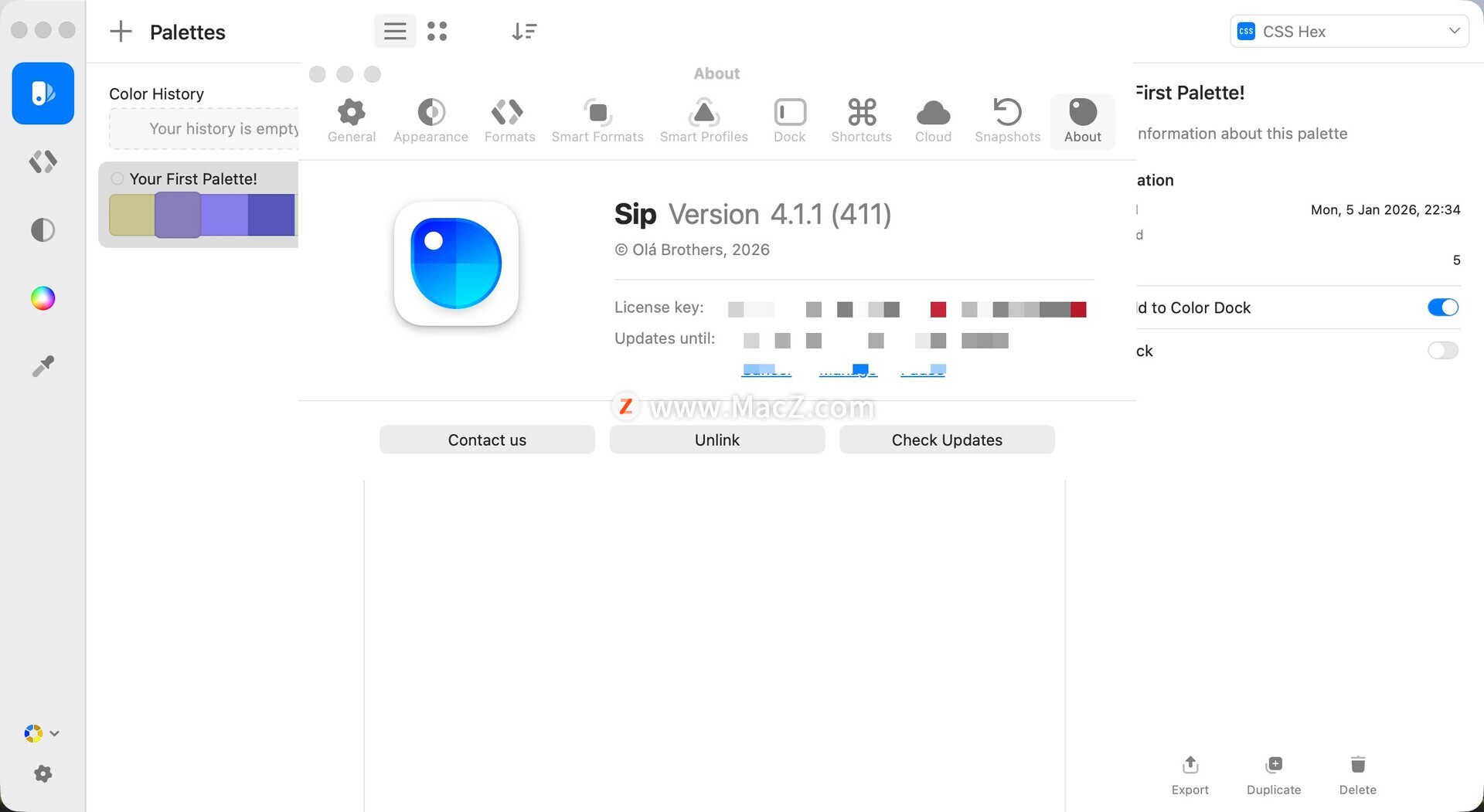This screenshot has height=812, width=1484.
Task: Open the Smart Formats preferences tab
Action: [597, 121]
